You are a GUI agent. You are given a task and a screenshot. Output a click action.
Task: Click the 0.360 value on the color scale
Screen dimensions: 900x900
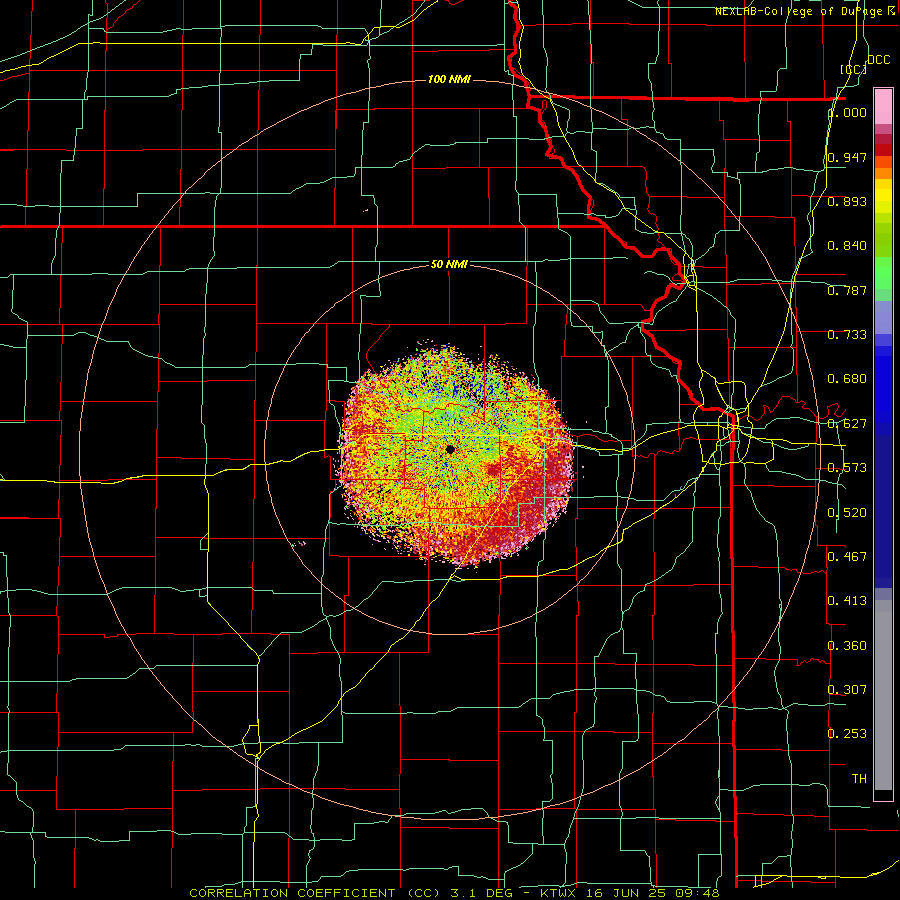847,646
